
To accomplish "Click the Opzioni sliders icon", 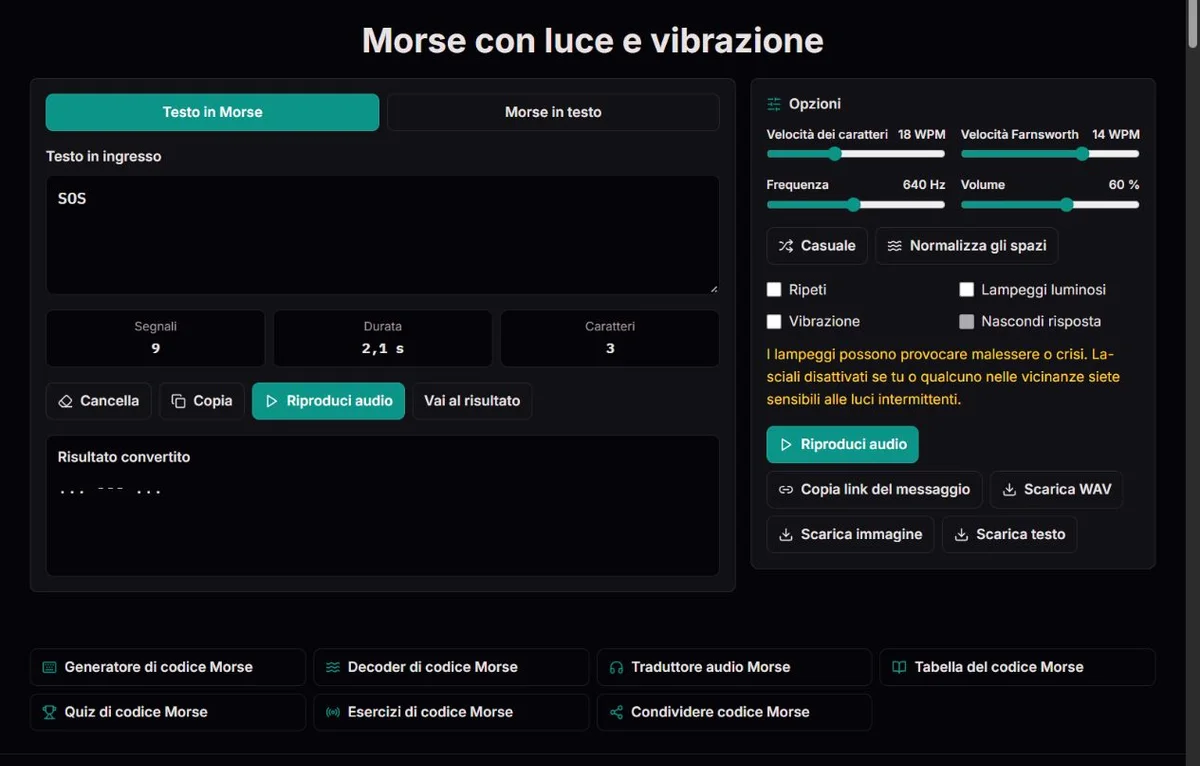I will coord(774,104).
